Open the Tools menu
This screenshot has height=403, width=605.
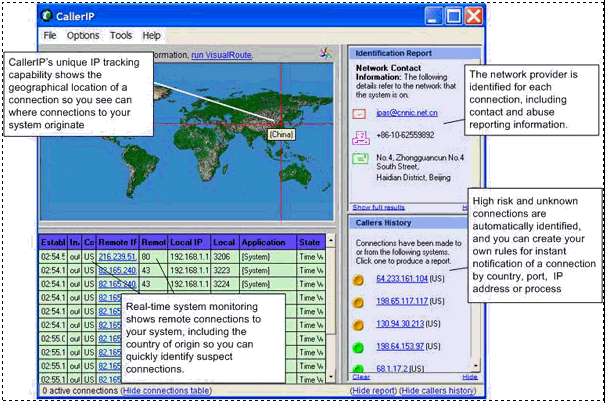click(x=121, y=36)
